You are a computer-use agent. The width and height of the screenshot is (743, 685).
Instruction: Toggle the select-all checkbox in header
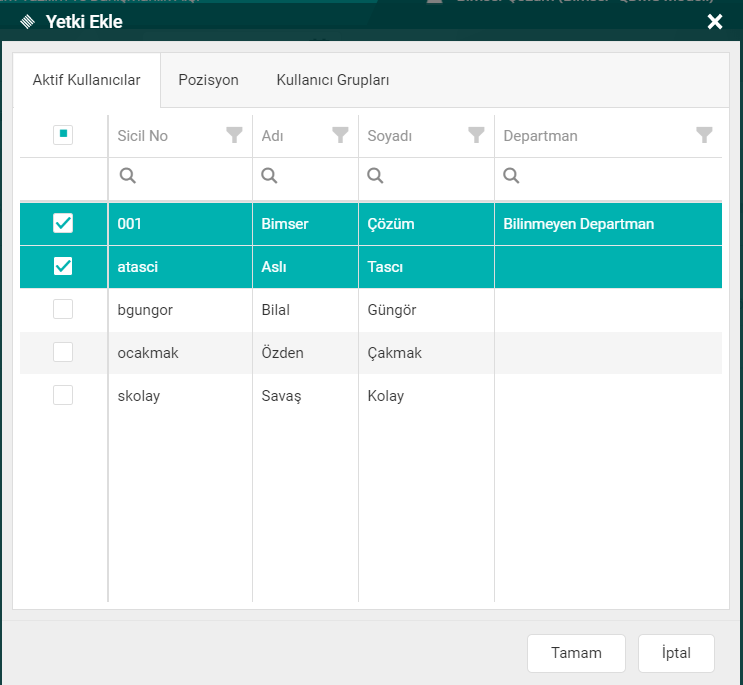(63, 135)
